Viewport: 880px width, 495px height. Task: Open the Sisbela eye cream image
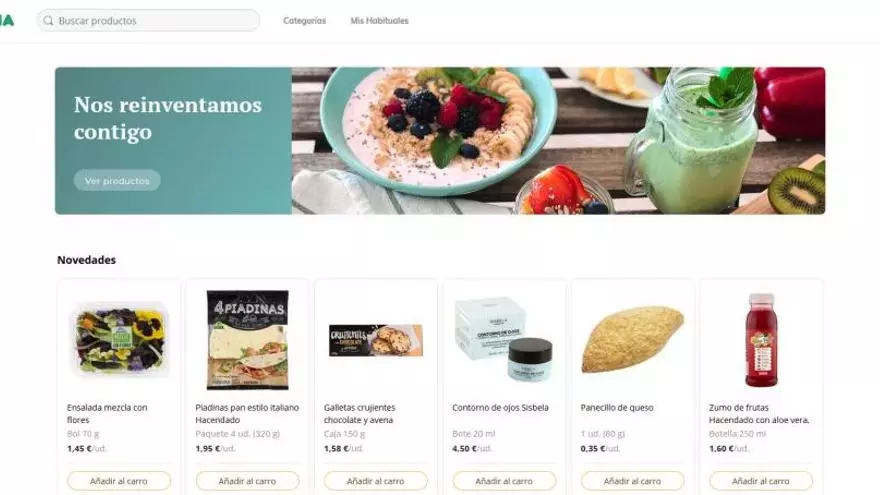pyautogui.click(x=504, y=340)
